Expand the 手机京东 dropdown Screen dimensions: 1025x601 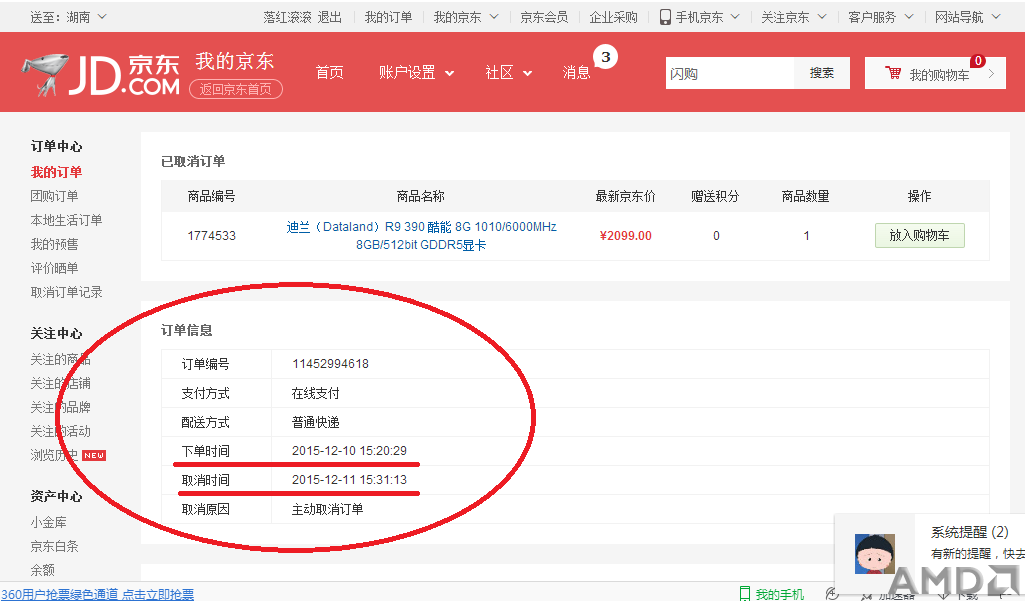[x=735, y=17]
